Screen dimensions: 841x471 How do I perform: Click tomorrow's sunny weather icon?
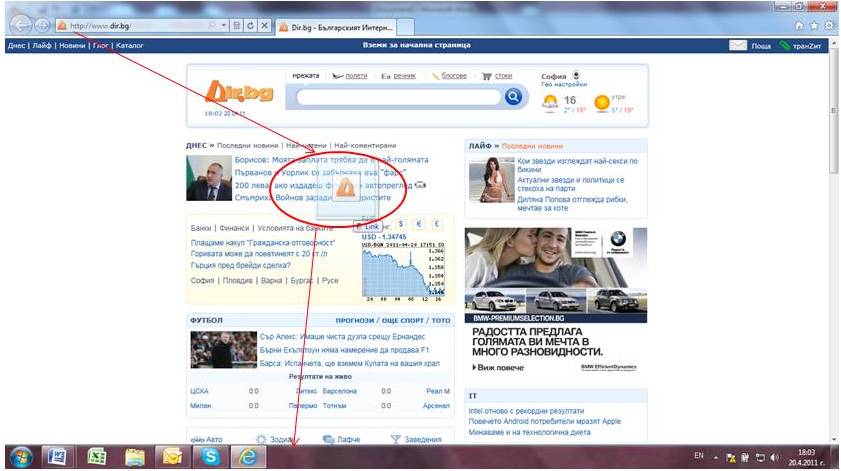(602, 102)
